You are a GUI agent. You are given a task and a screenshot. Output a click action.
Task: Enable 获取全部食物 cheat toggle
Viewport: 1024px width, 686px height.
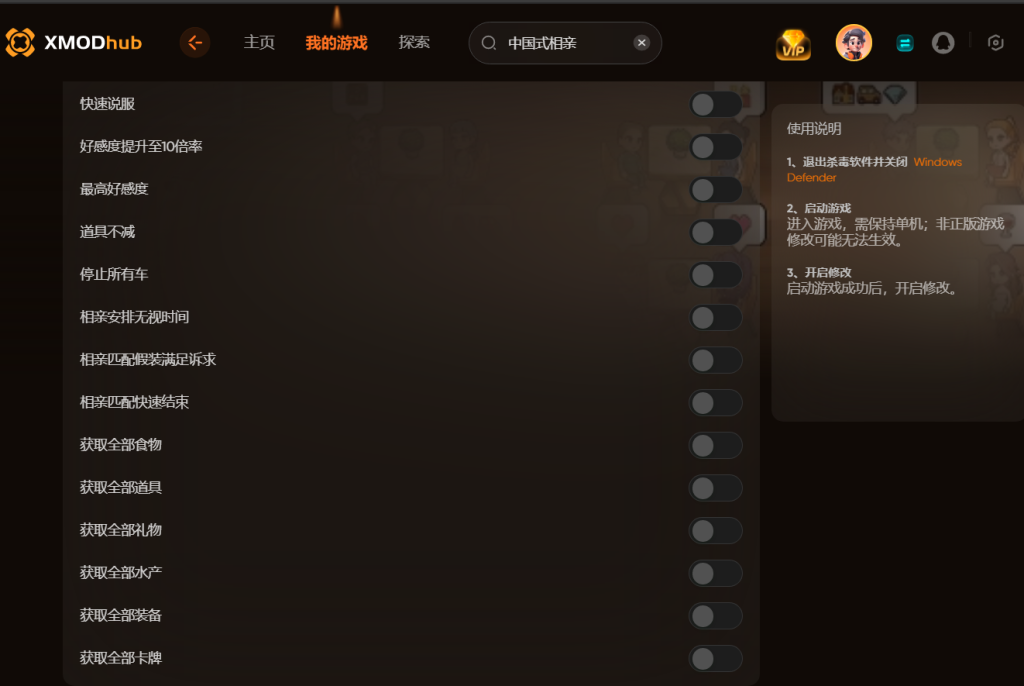(716, 446)
